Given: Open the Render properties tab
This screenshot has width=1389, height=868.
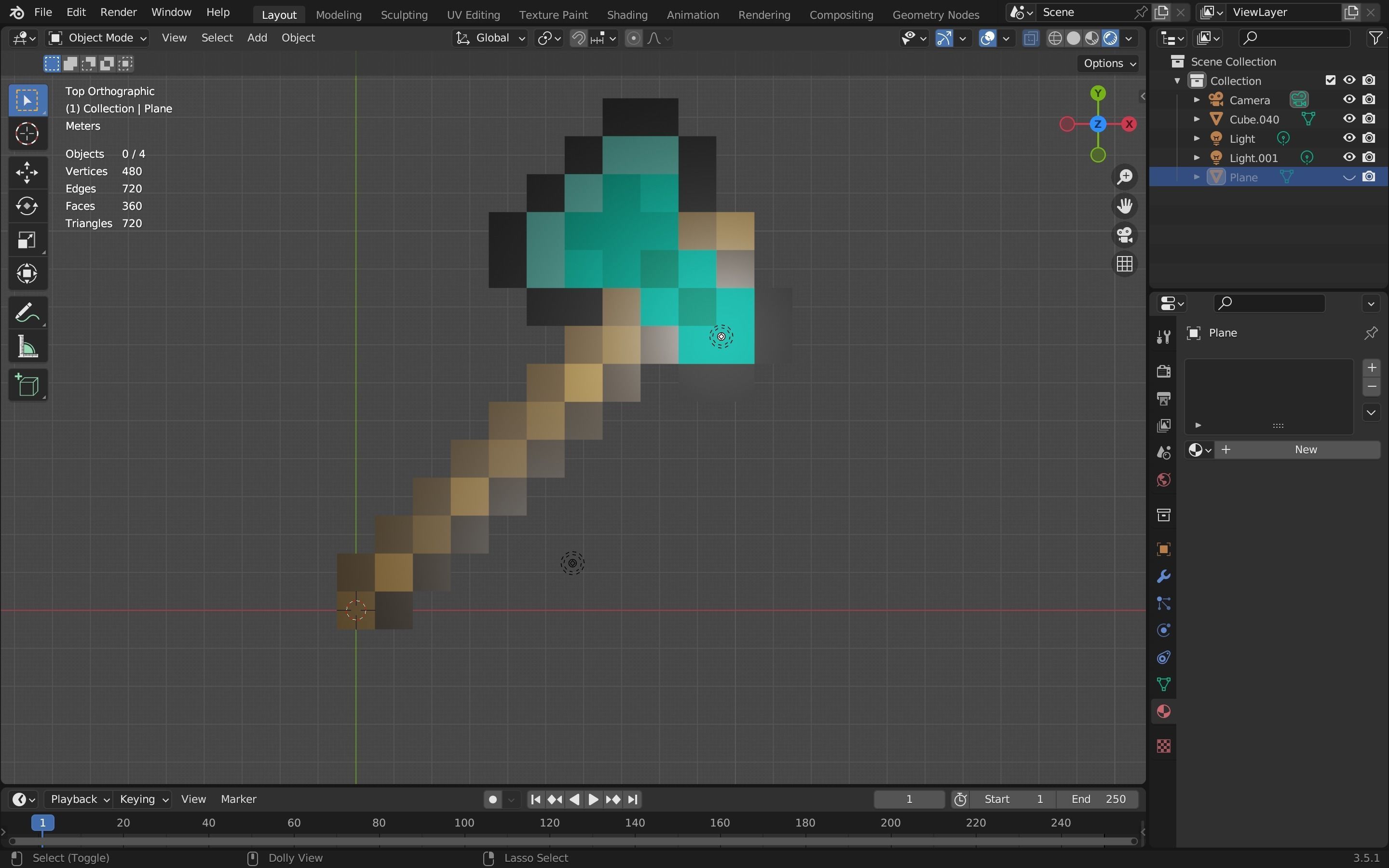Looking at the screenshot, I should [1163, 371].
